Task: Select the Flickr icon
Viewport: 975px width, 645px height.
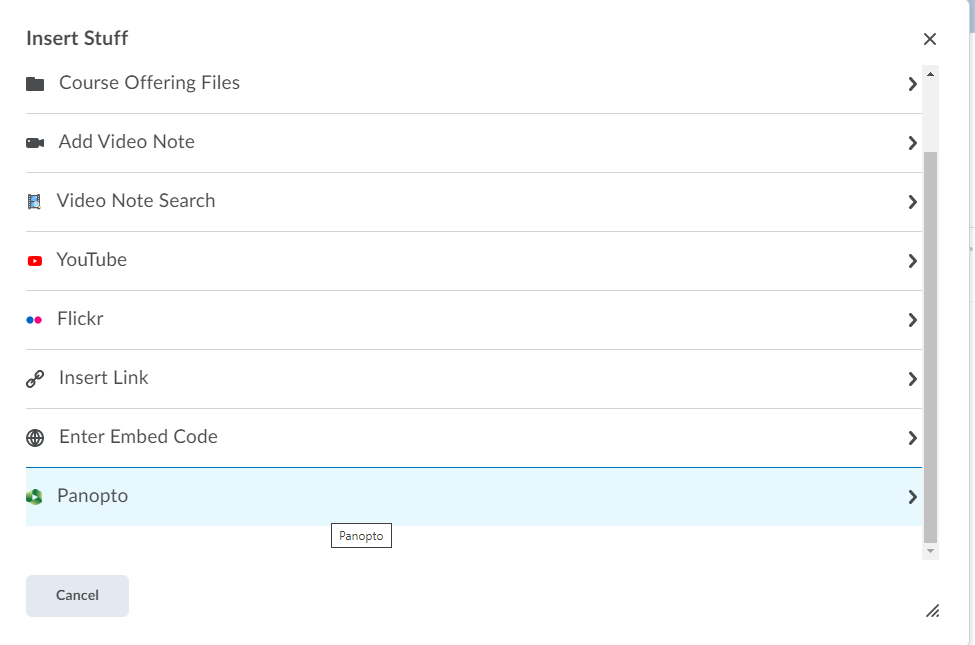Action: [x=34, y=319]
